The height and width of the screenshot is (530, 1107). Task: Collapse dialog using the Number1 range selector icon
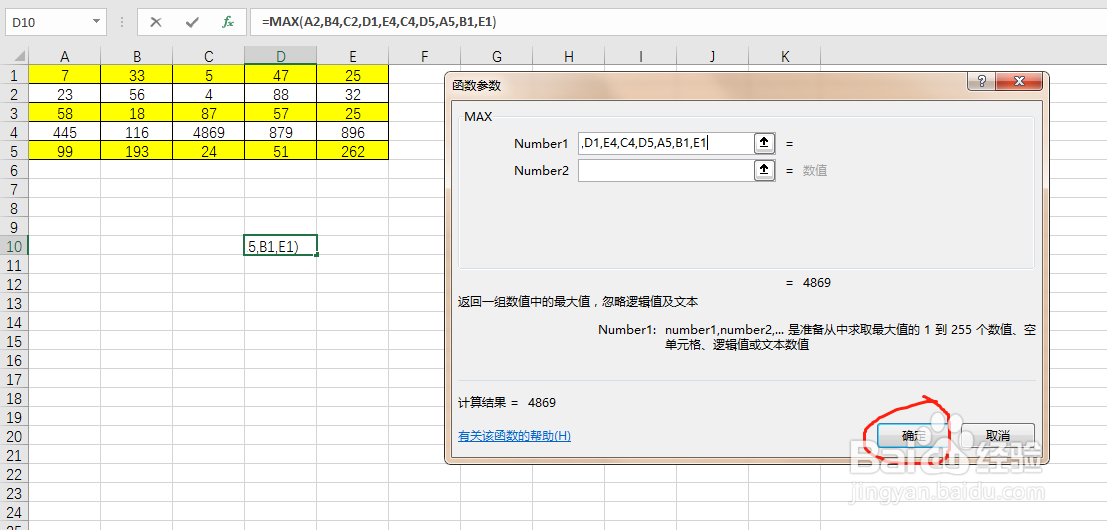[765, 143]
